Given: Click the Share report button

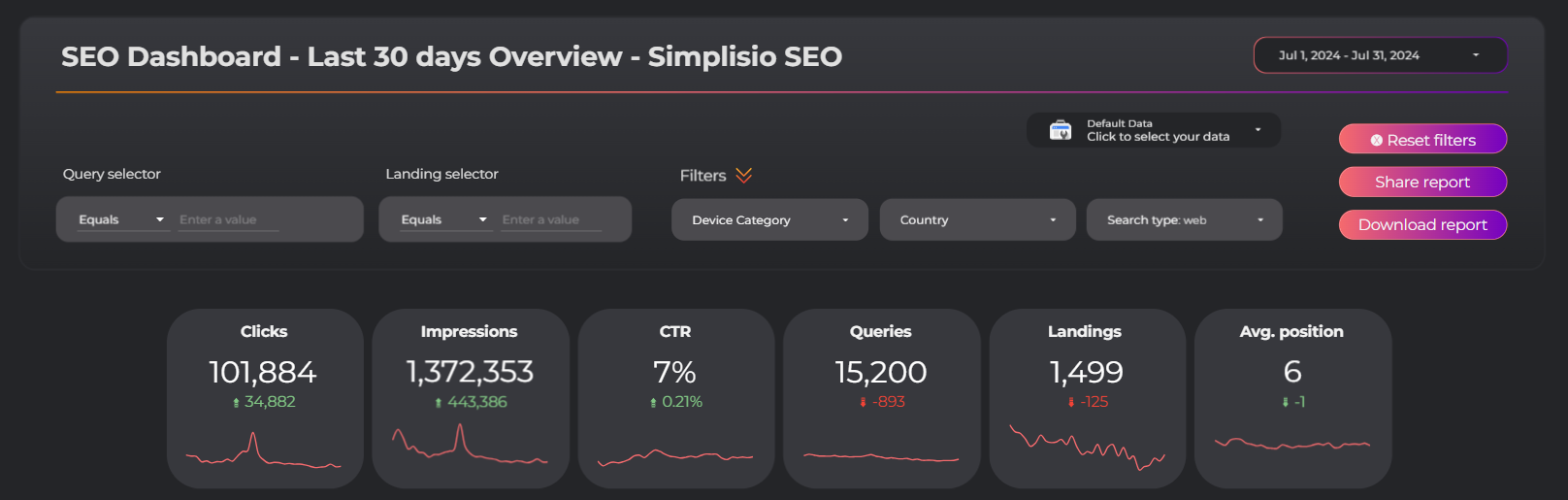Looking at the screenshot, I should 1422,182.
